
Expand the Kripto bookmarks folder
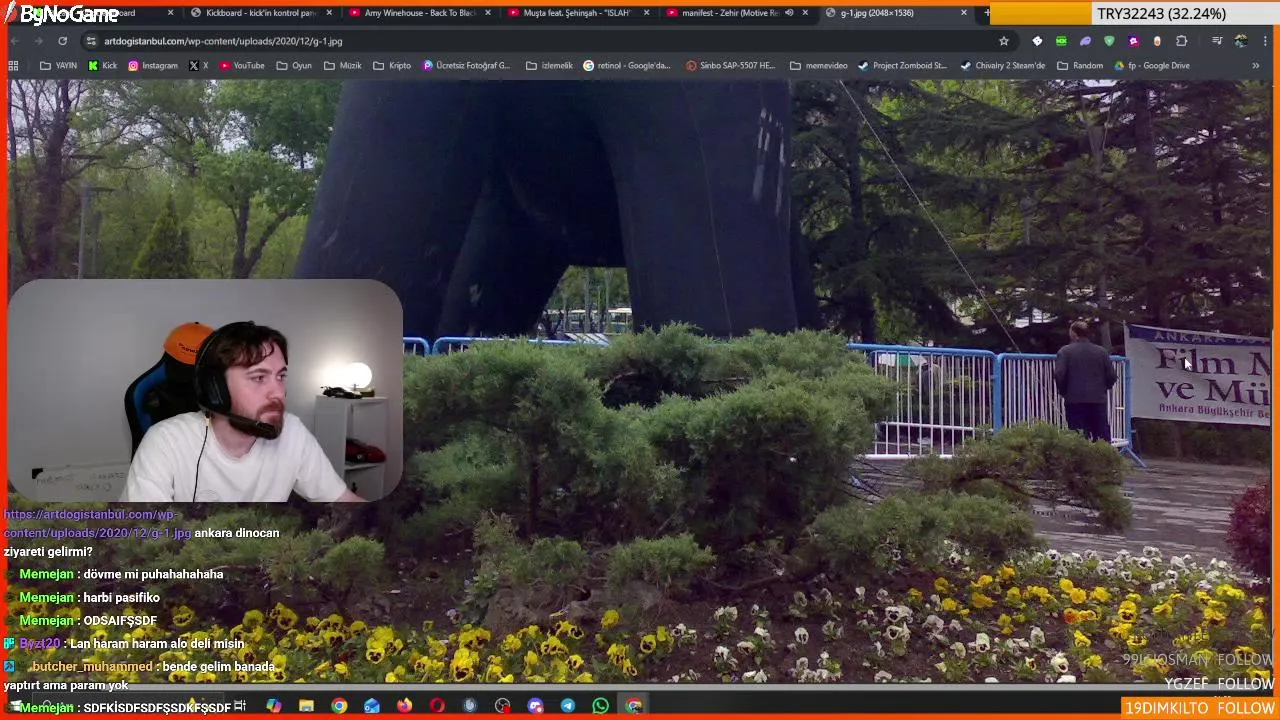coord(391,66)
